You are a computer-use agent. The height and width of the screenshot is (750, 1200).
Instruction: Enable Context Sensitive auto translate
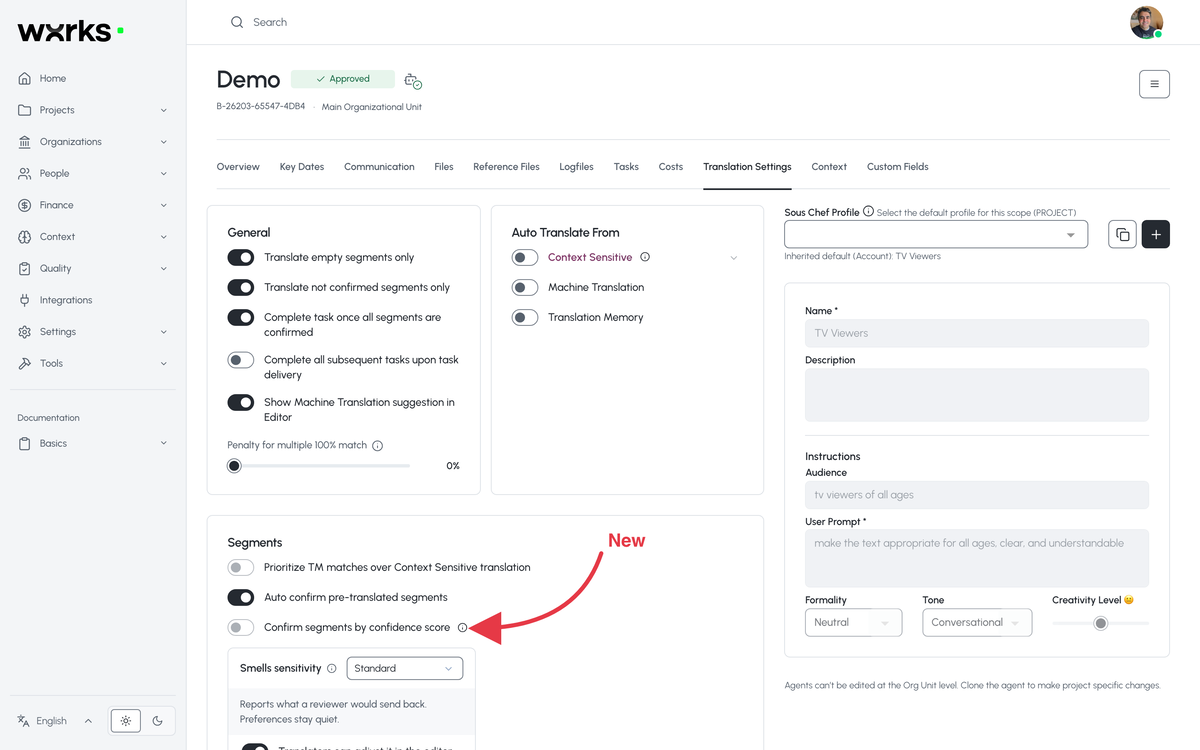coord(525,257)
